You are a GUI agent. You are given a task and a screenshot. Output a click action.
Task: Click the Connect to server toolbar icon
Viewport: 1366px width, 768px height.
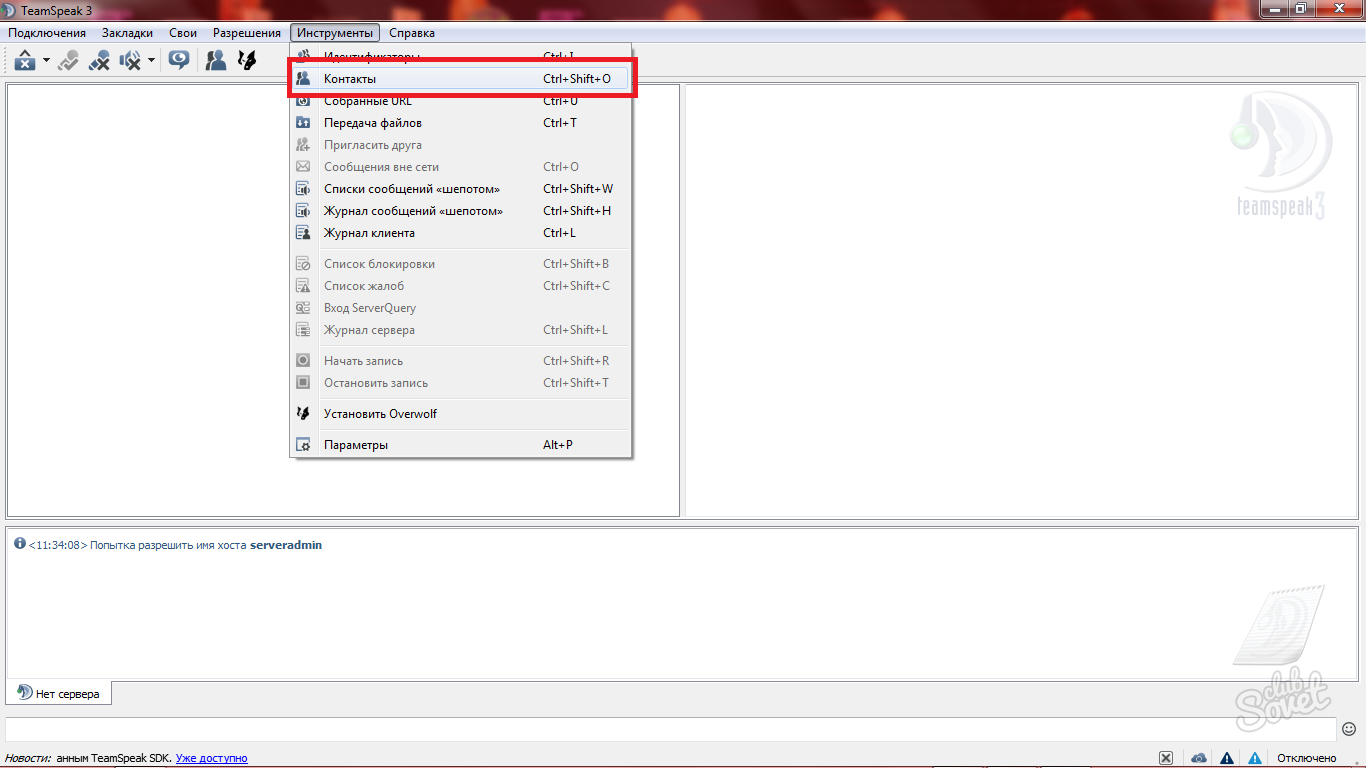tap(25, 60)
